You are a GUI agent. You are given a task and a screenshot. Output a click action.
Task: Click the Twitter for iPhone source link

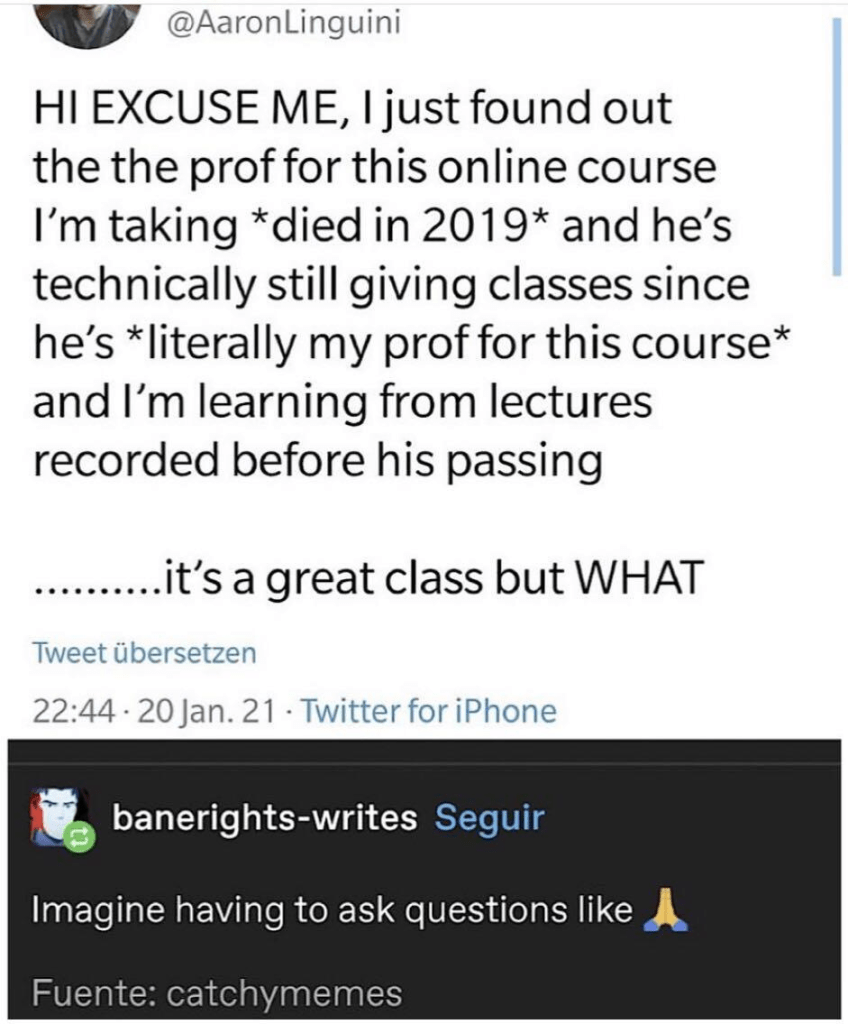[x=428, y=712]
